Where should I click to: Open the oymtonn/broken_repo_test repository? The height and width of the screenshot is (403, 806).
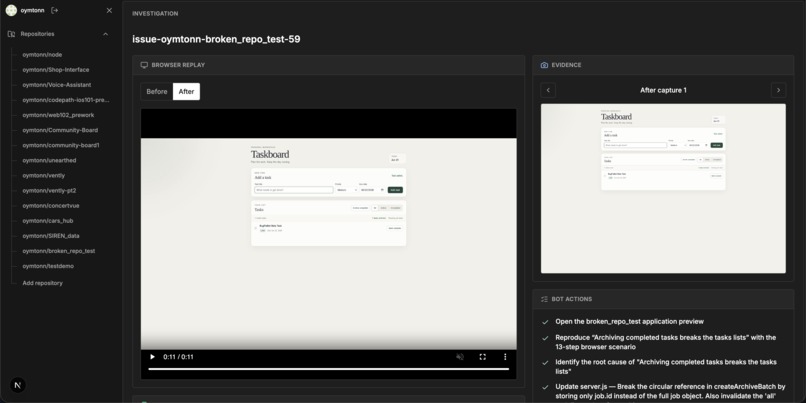pyautogui.click(x=59, y=251)
